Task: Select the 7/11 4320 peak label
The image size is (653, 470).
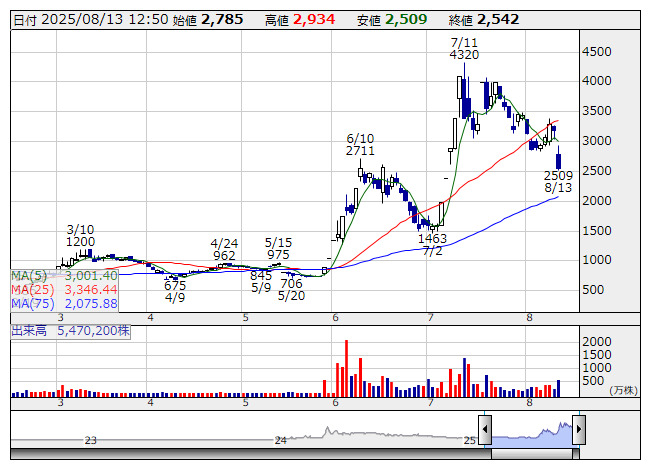Action: coord(464,49)
